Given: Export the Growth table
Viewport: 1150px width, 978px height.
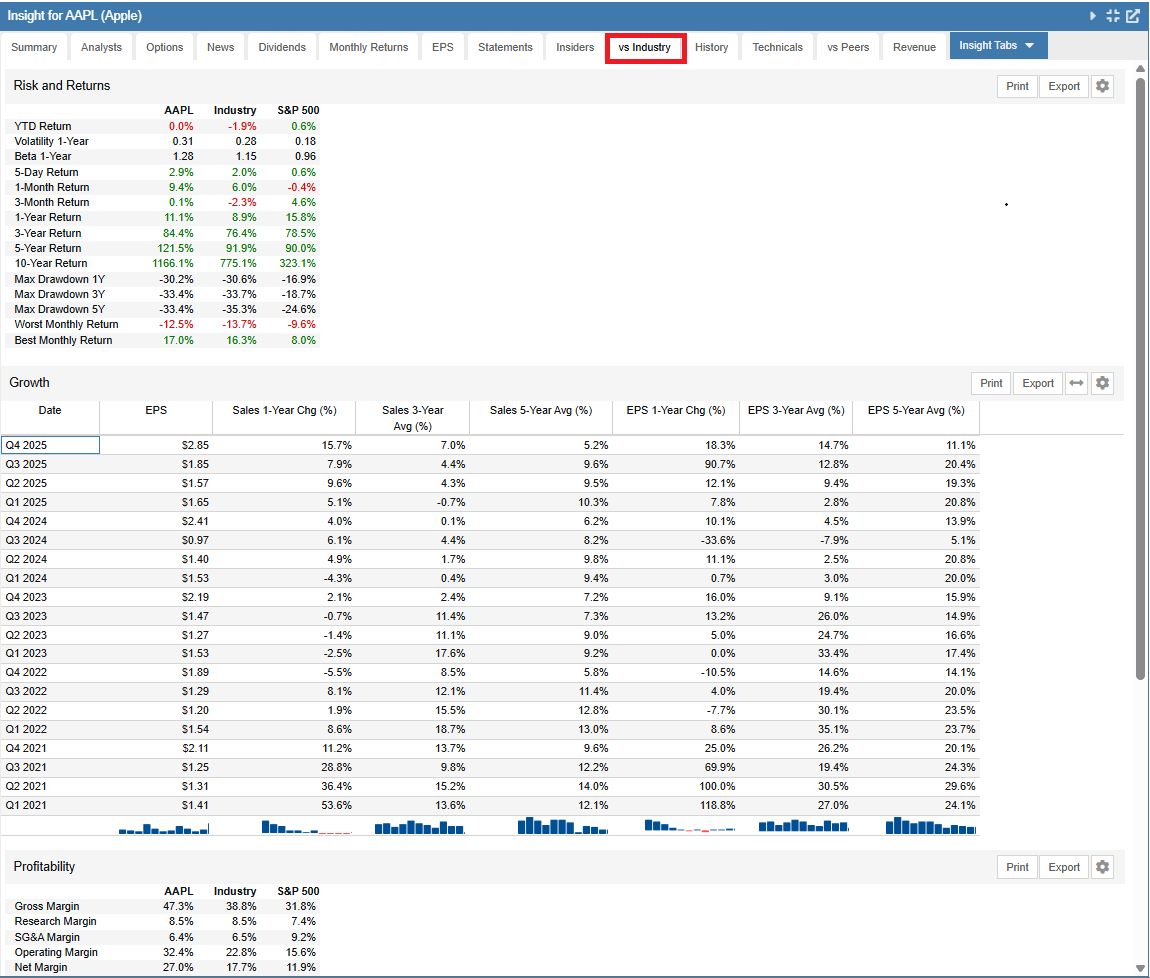Looking at the screenshot, I should click(1038, 383).
